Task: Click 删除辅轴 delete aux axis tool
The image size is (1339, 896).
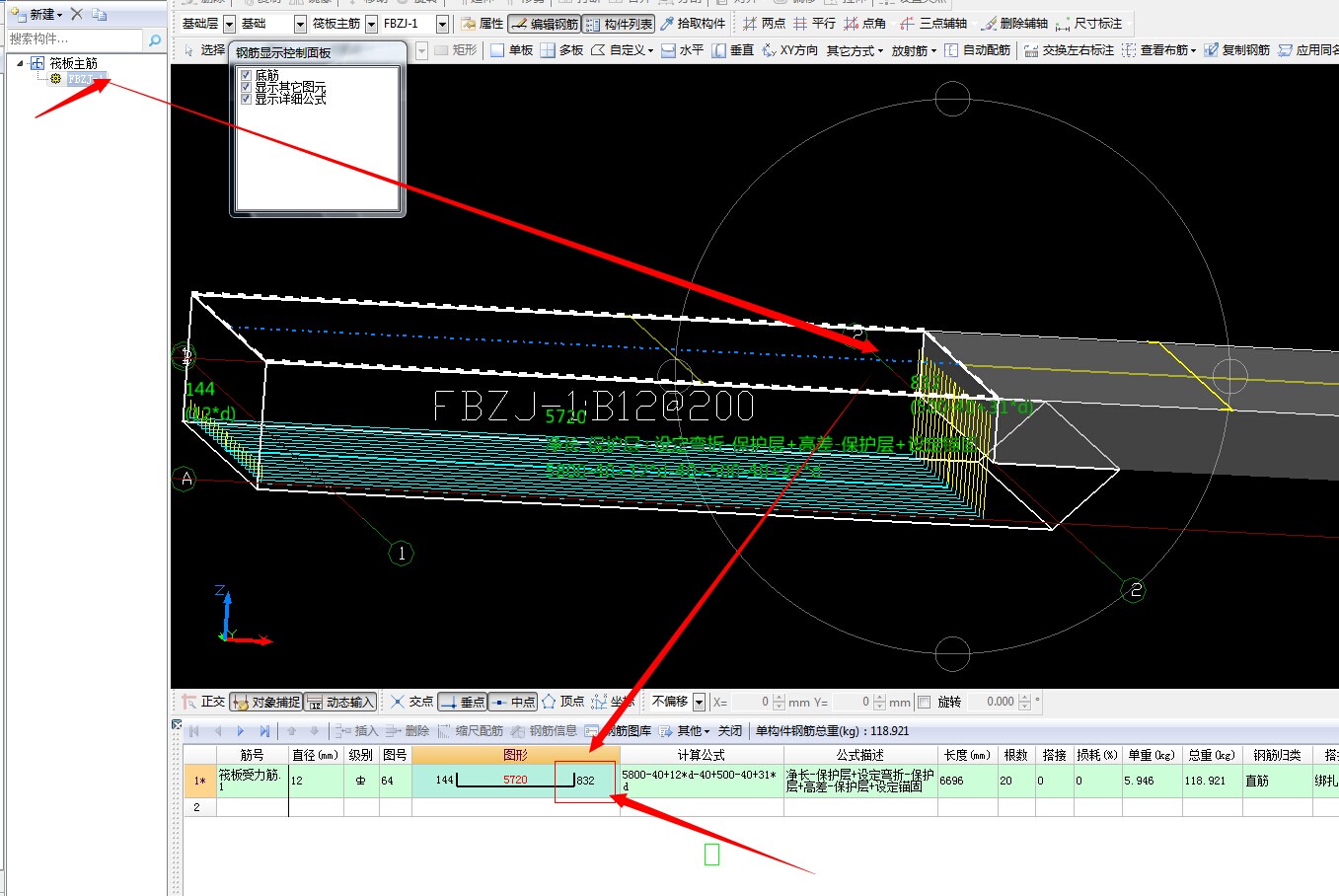Action: [1013, 24]
